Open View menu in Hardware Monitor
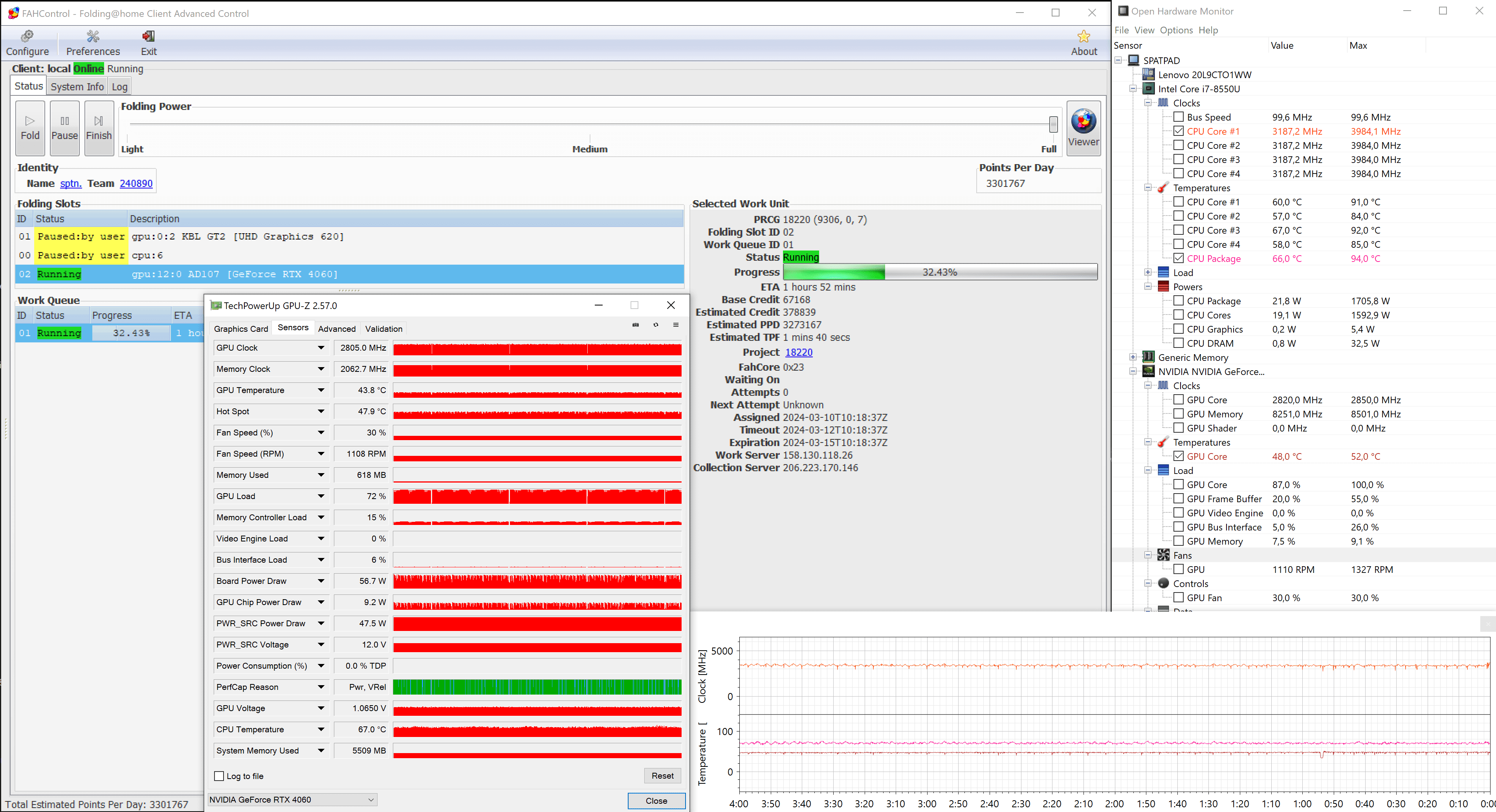 pos(1144,30)
